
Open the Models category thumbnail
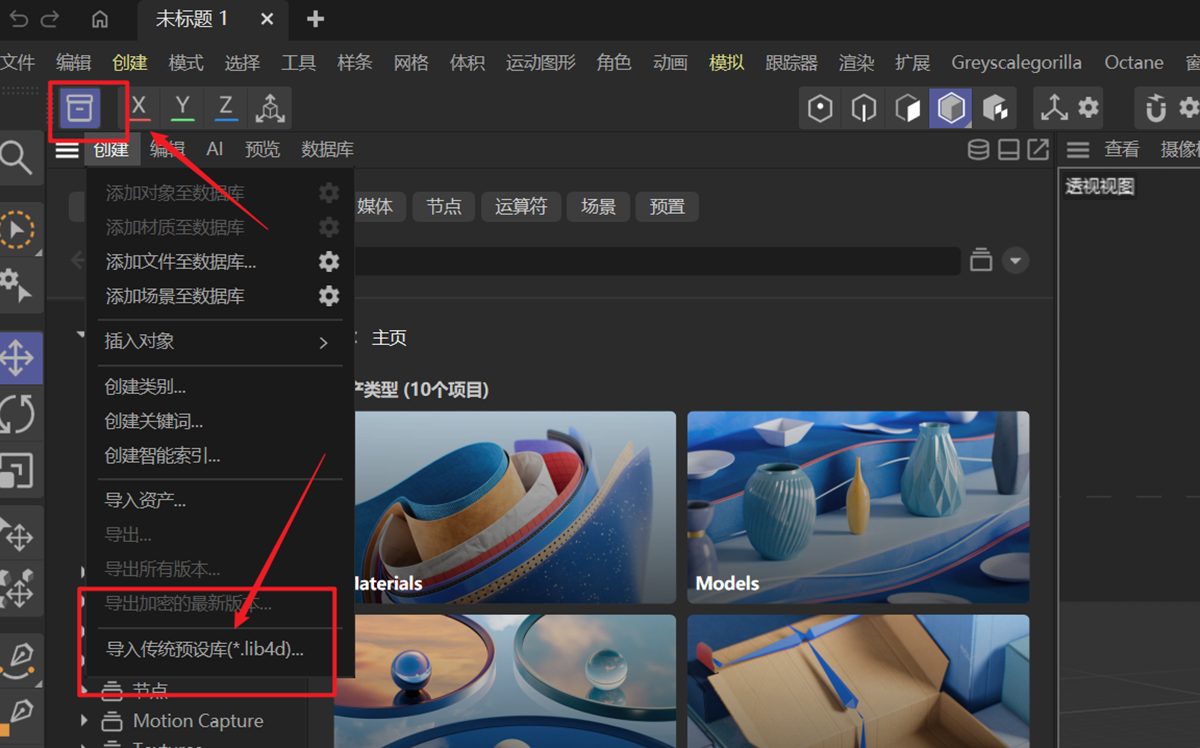(x=857, y=507)
